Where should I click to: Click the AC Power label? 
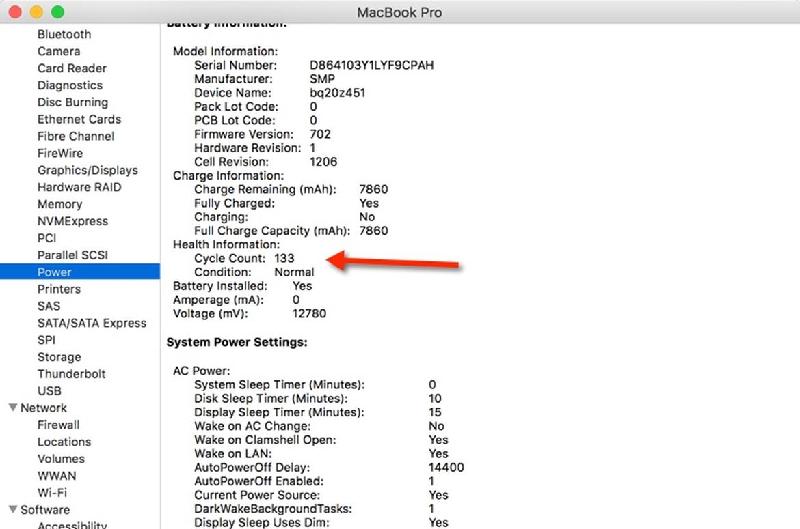coord(202,371)
